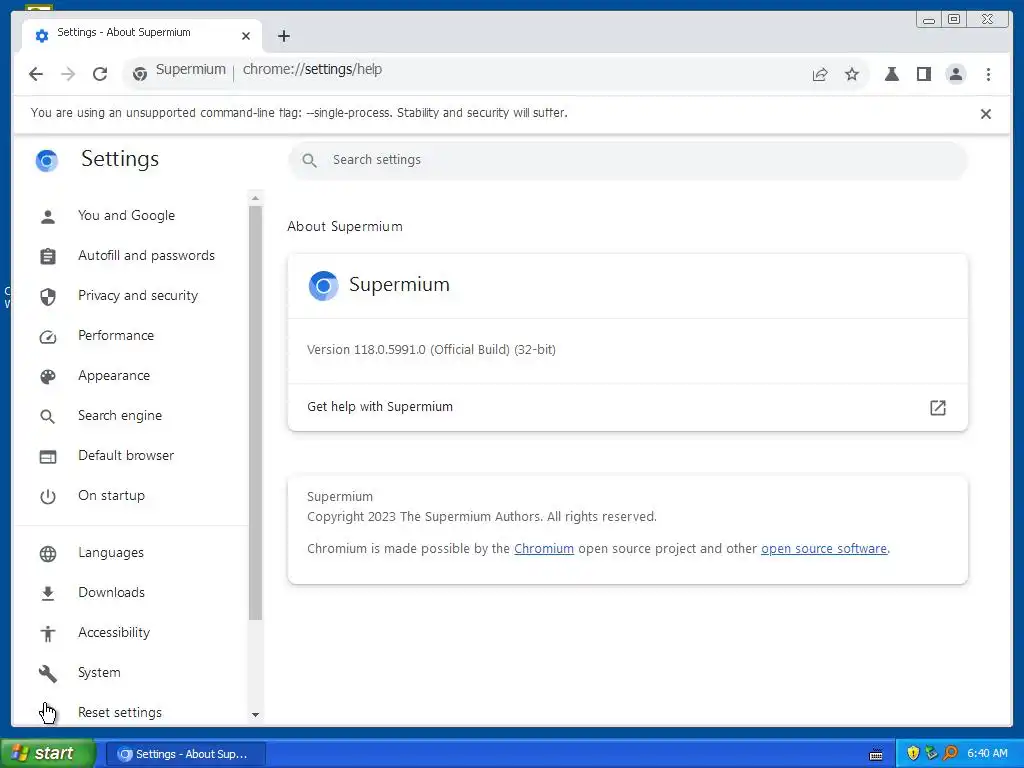Open the share this page icon
Viewport: 1024px width, 768px height.
(820, 74)
